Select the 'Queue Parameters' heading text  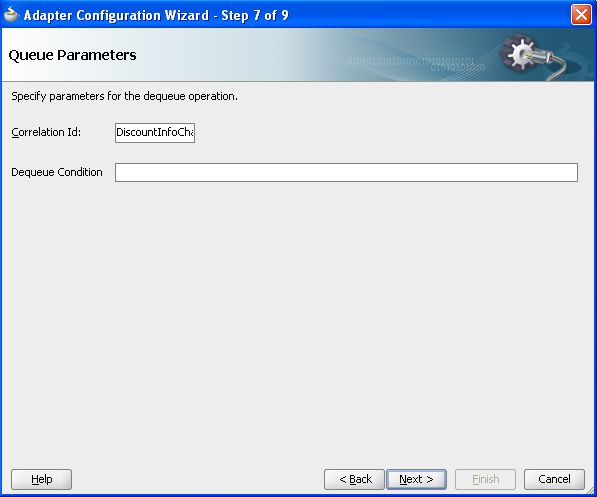[x=72, y=55]
